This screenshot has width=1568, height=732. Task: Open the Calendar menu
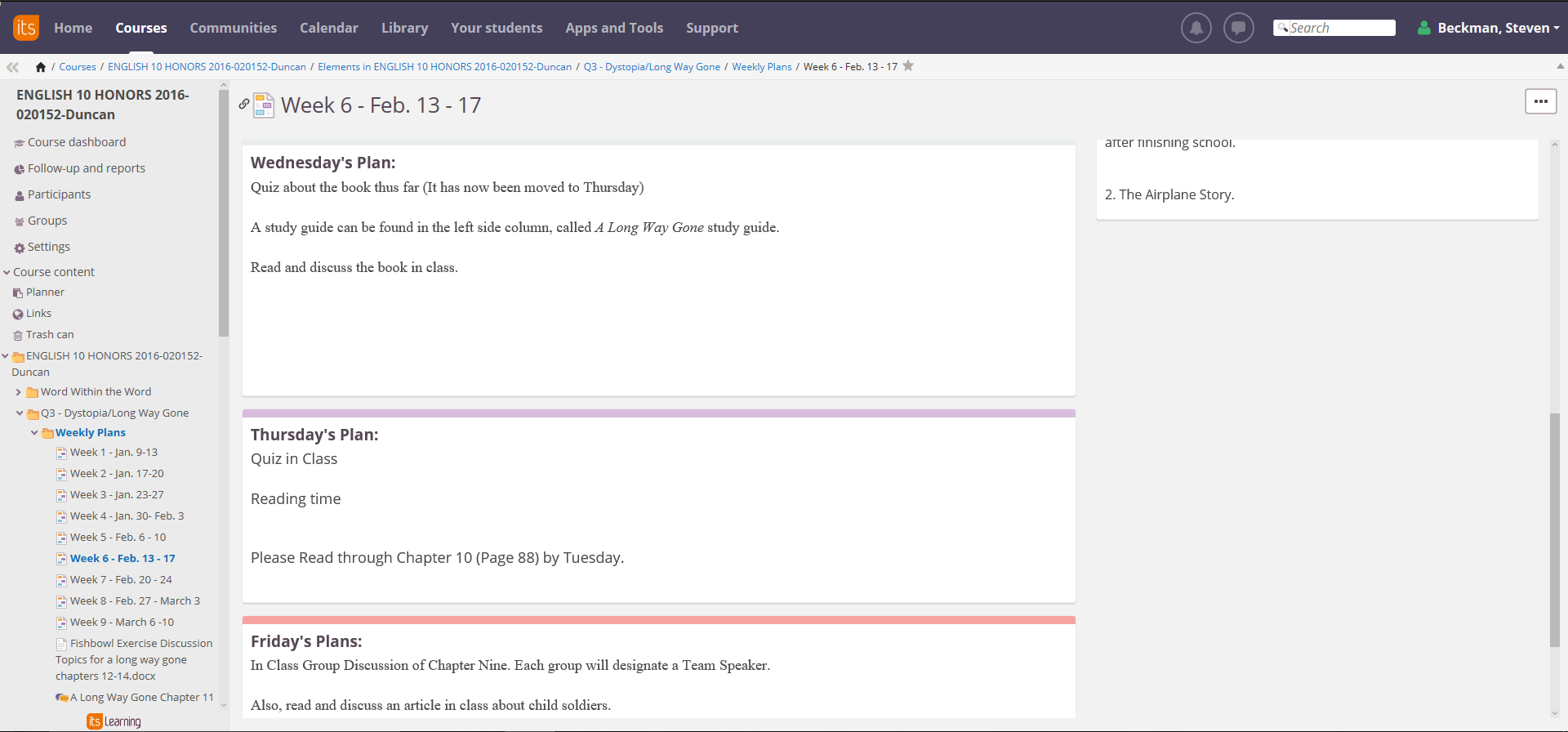pyautogui.click(x=328, y=28)
